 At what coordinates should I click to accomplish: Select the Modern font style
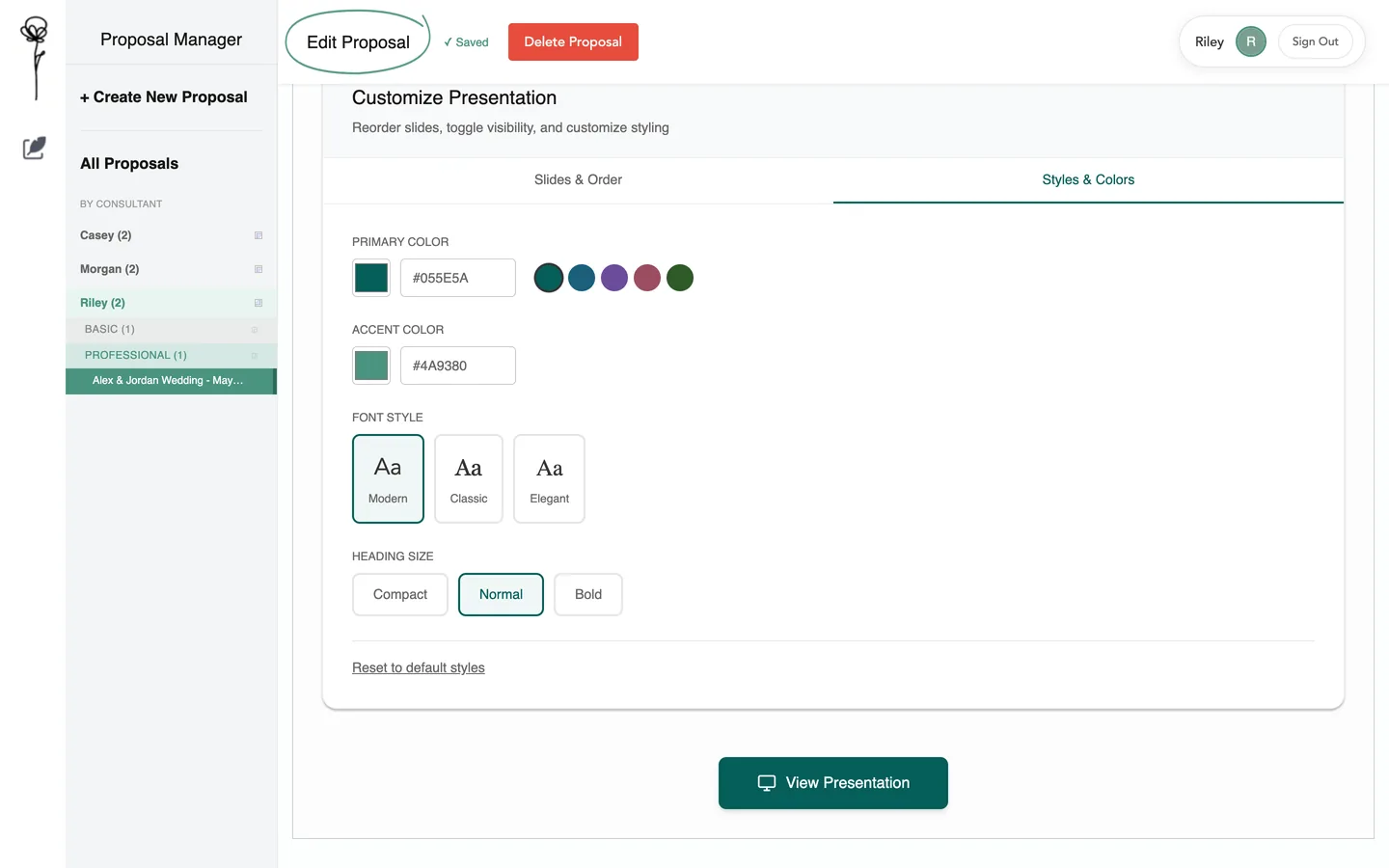tap(388, 478)
